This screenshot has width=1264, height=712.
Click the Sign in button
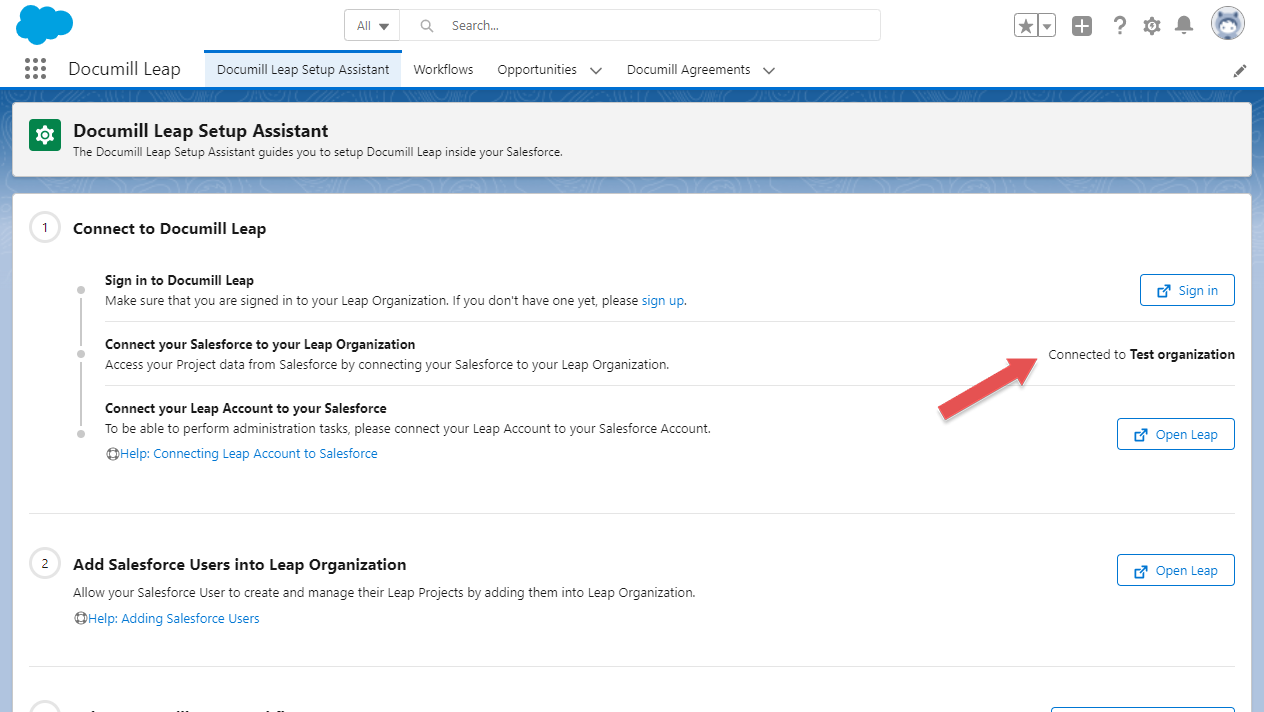(1187, 290)
